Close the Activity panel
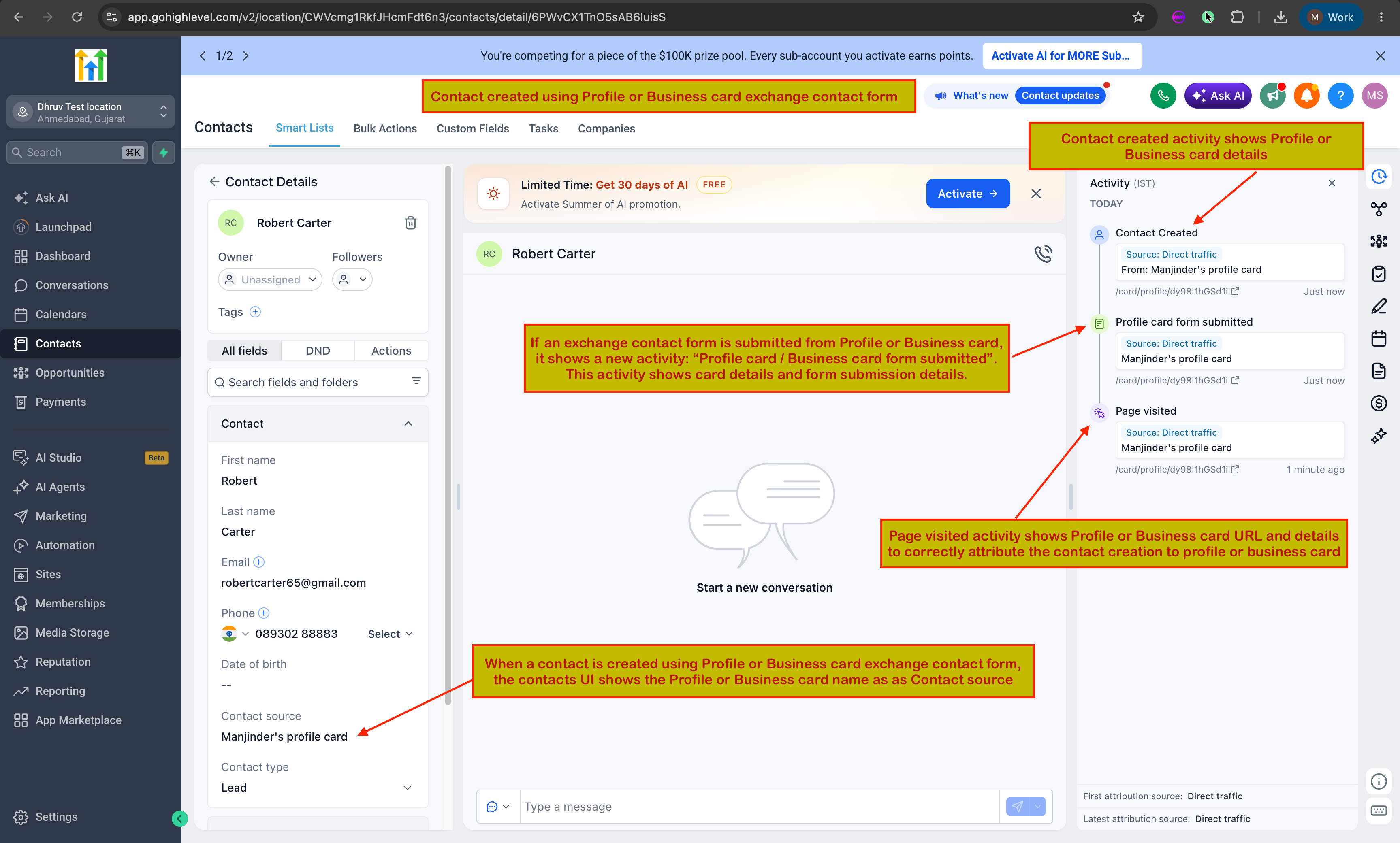The width and height of the screenshot is (1400, 843). pos(1331,183)
